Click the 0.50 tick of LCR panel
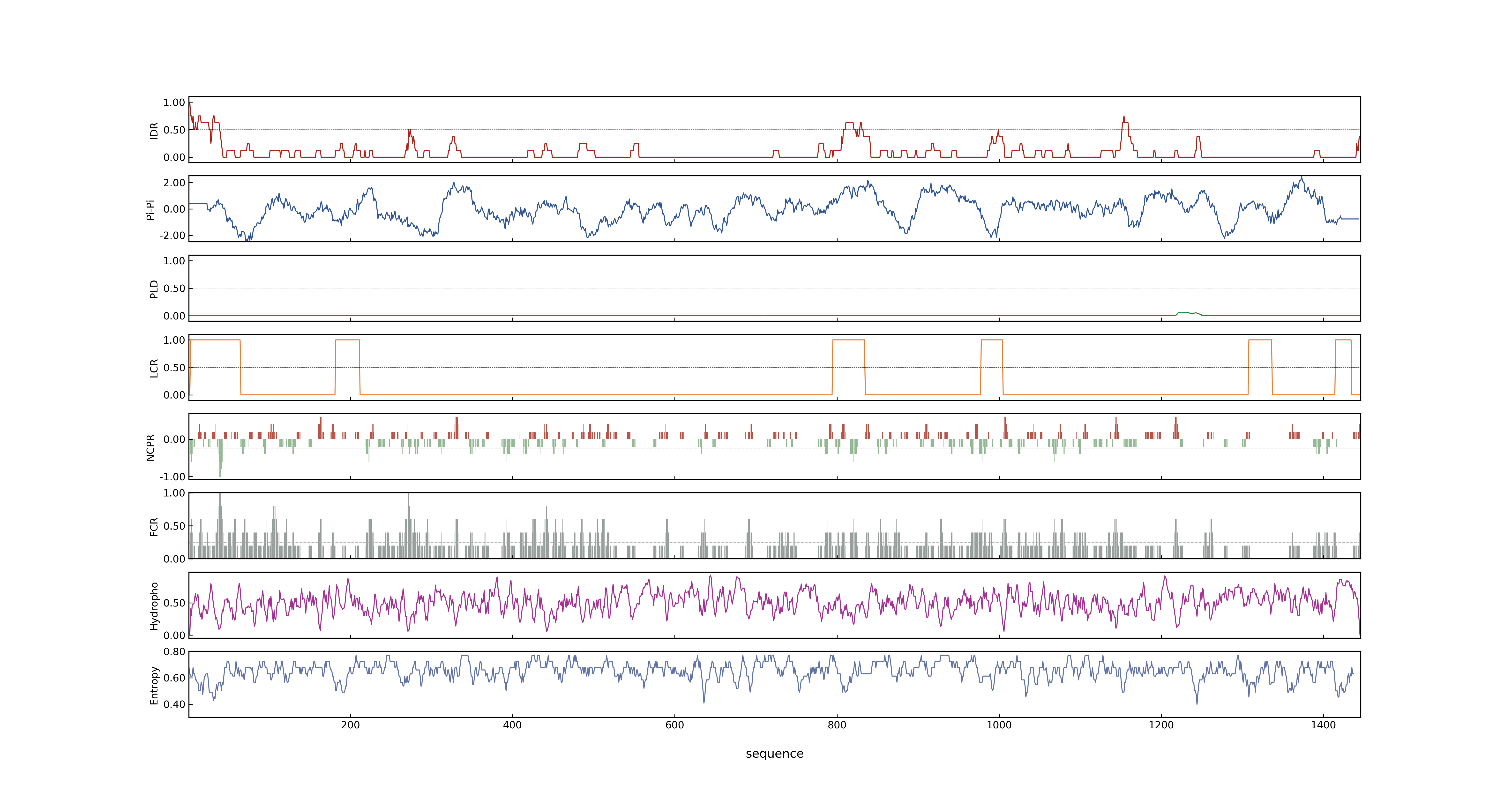 pyautogui.click(x=174, y=368)
